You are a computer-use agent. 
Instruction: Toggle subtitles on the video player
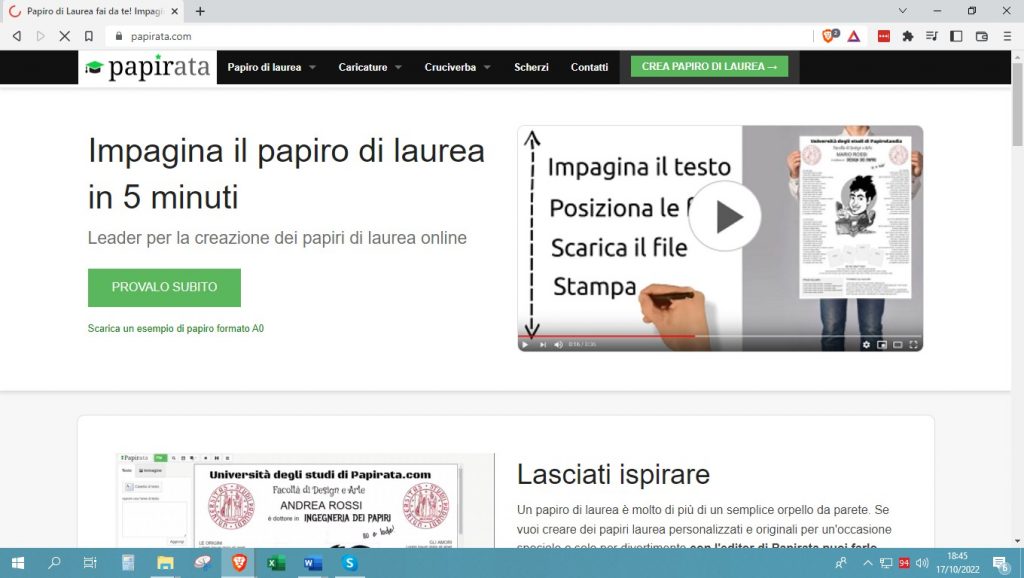[x=897, y=344]
